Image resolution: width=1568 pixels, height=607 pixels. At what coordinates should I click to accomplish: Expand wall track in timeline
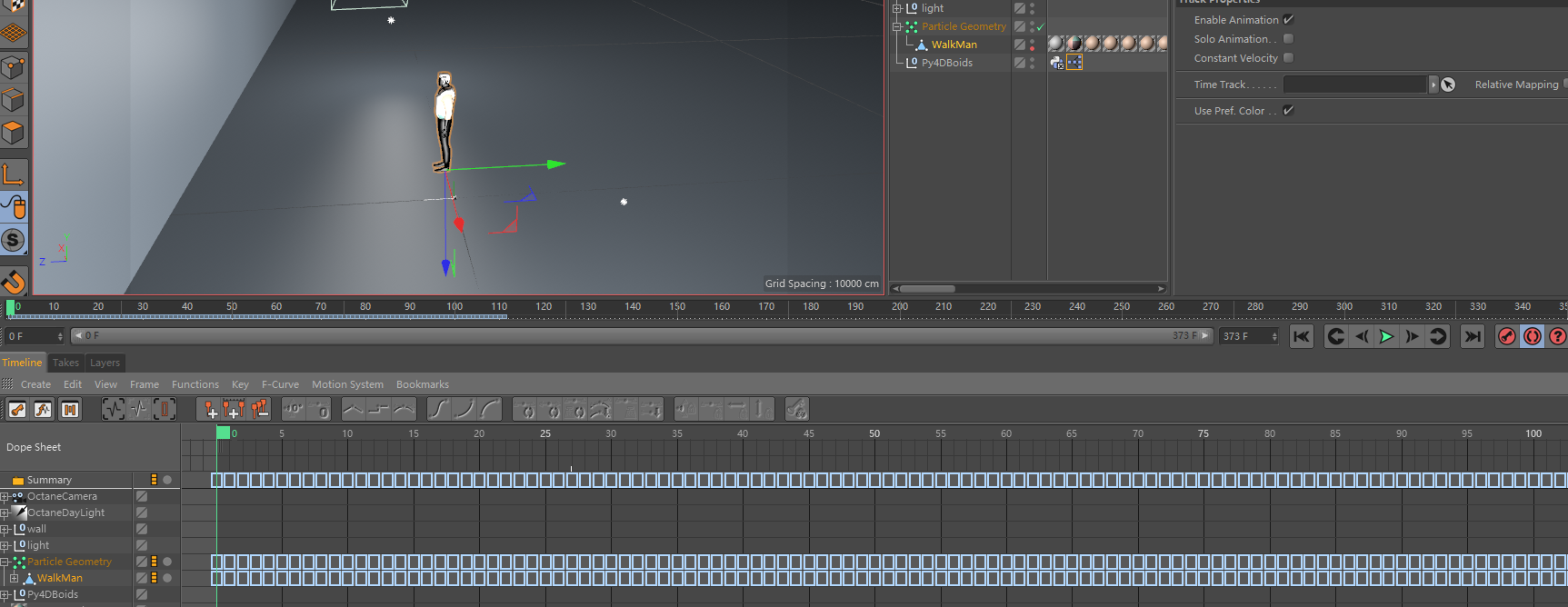5,530
